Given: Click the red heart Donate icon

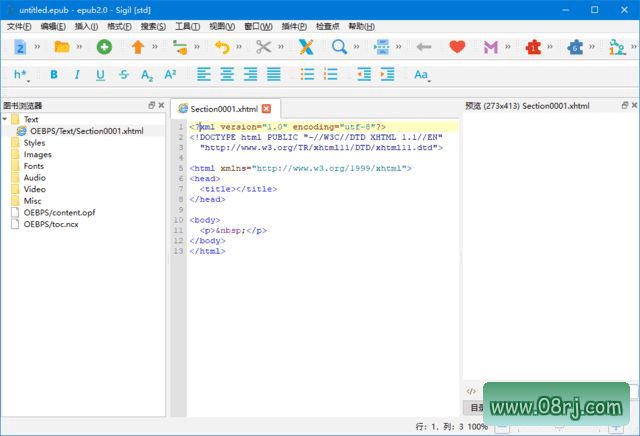Looking at the screenshot, I should tap(457, 46).
